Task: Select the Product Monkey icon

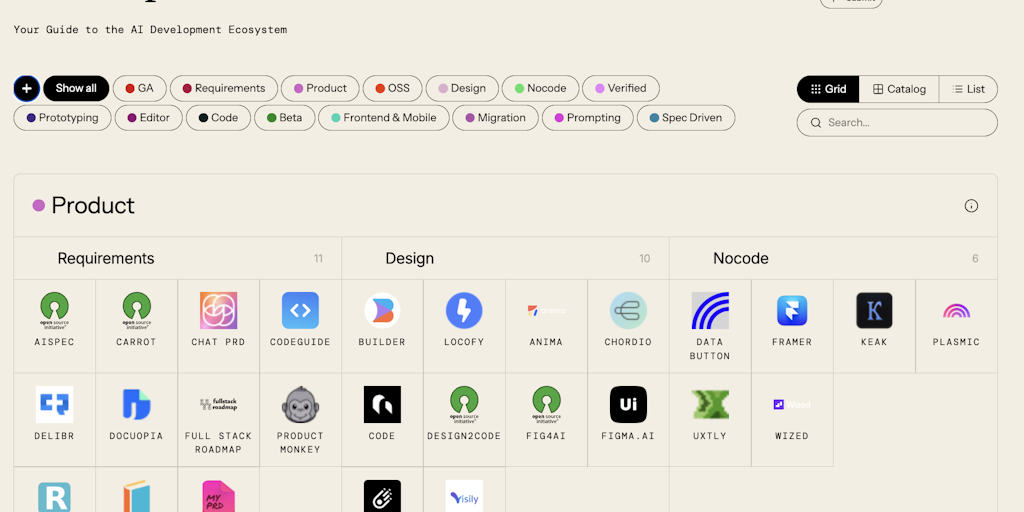Action: coord(300,404)
